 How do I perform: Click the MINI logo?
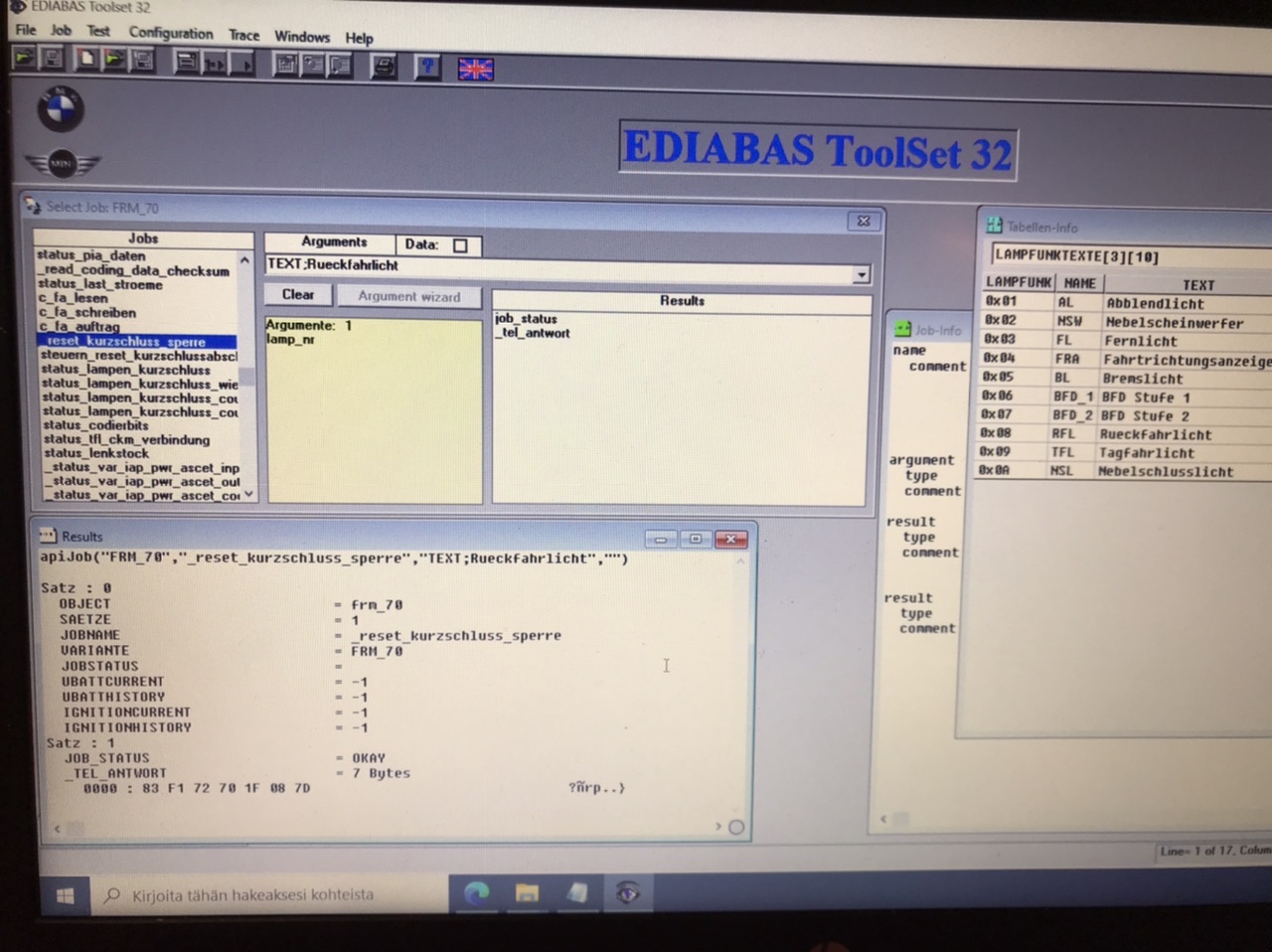click(x=62, y=163)
